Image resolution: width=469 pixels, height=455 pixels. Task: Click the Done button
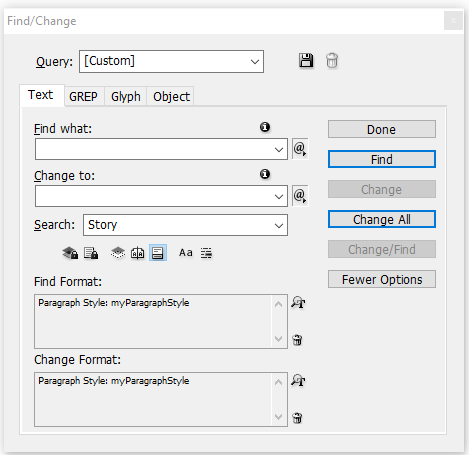382,129
